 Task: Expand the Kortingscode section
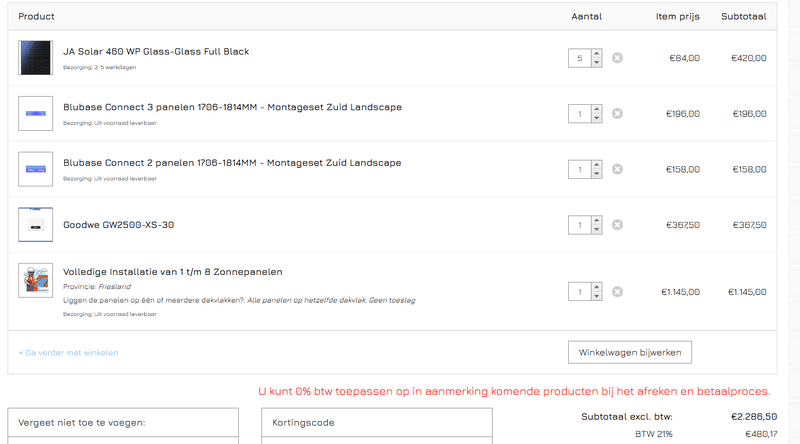click(x=377, y=423)
